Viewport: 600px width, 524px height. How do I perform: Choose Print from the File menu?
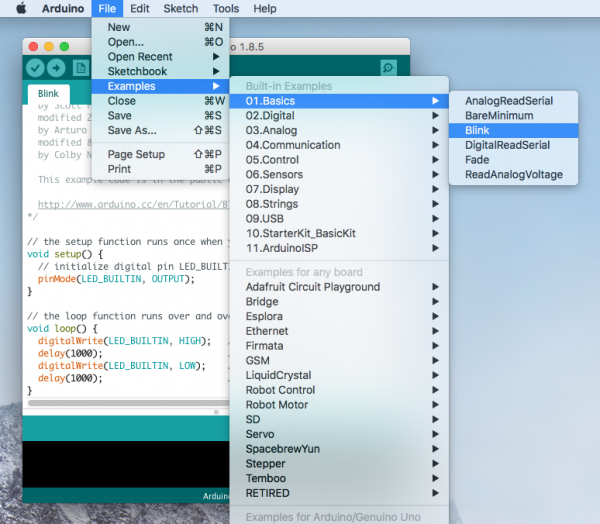(x=160, y=169)
